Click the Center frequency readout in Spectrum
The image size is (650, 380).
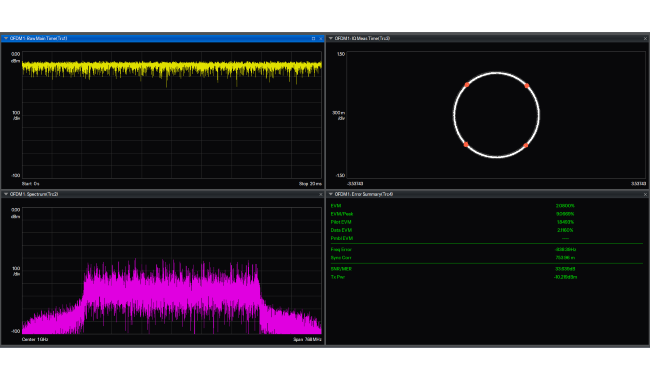pyautogui.click(x=35, y=339)
